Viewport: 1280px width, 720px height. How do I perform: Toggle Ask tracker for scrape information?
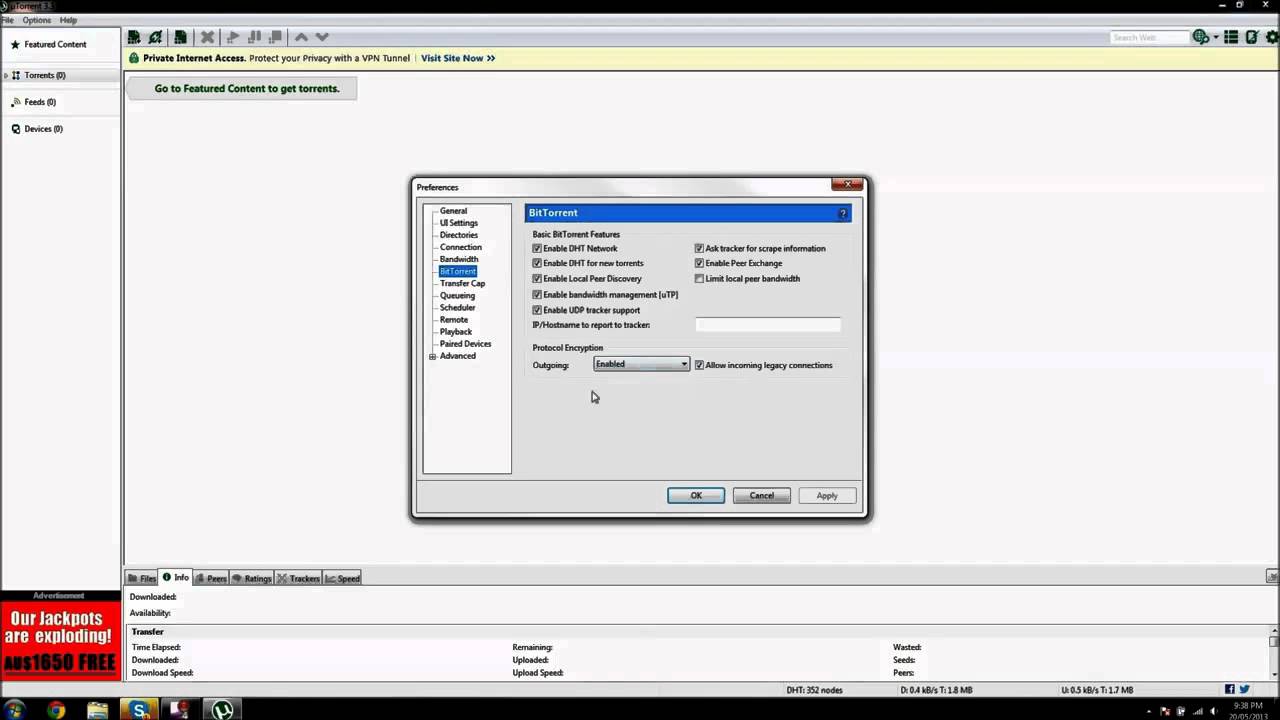point(699,248)
